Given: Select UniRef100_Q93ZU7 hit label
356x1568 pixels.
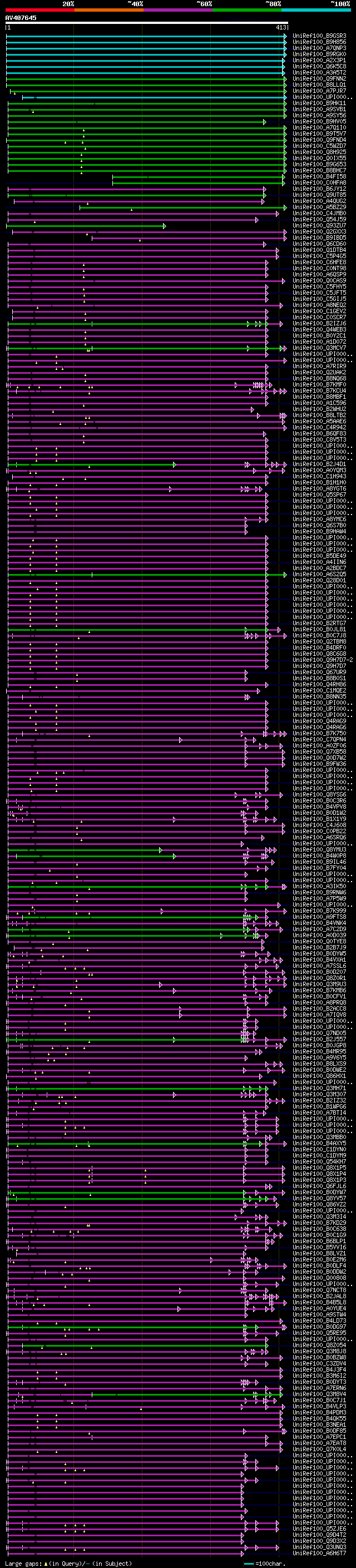Looking at the screenshot, I should click(319, 226).
